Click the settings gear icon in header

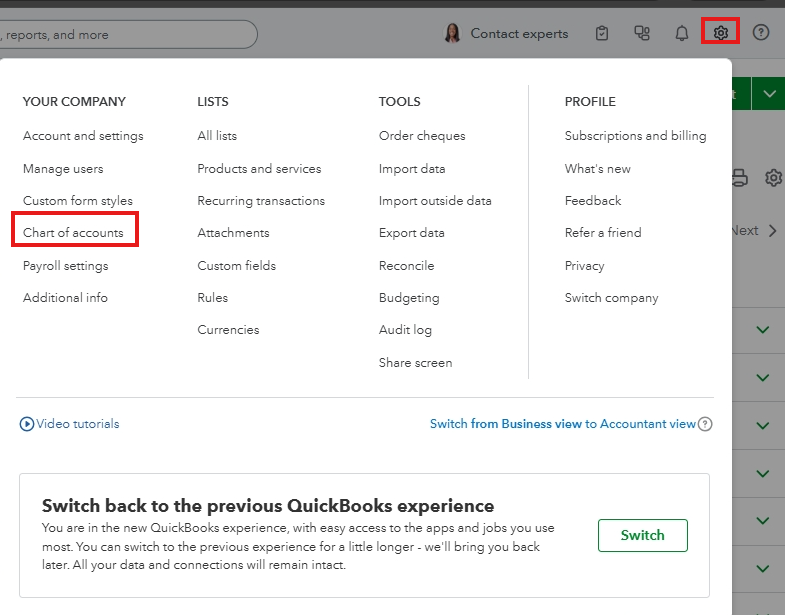point(720,33)
